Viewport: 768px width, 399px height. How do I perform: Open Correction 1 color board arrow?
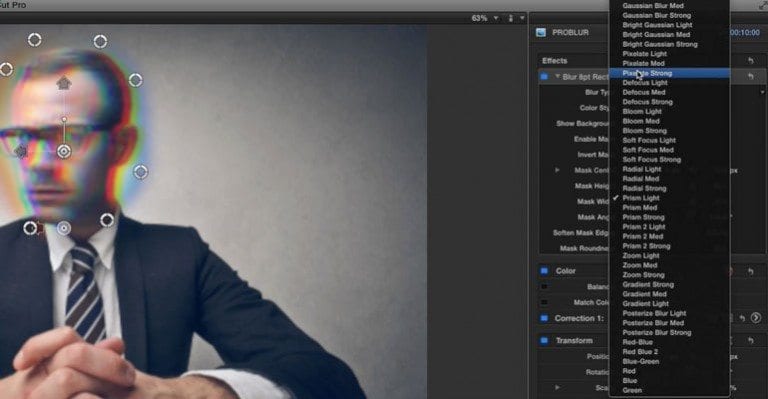pyautogui.click(x=756, y=318)
